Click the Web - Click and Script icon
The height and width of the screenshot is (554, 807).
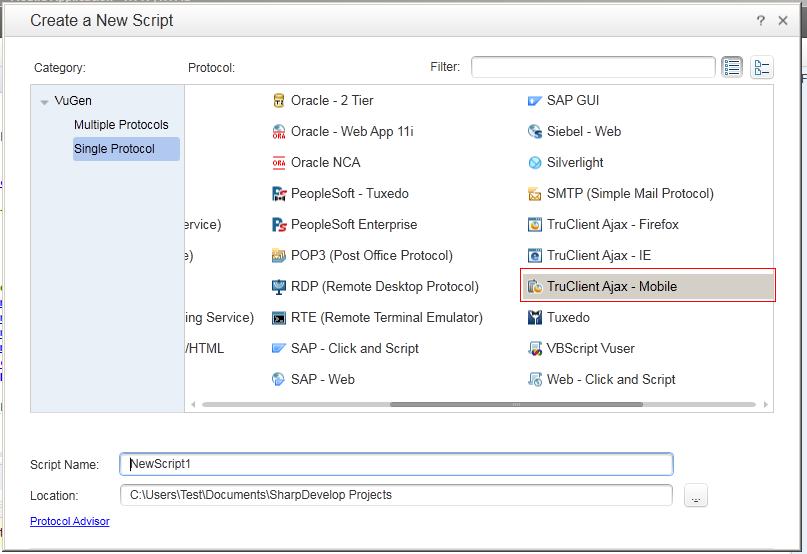point(535,379)
